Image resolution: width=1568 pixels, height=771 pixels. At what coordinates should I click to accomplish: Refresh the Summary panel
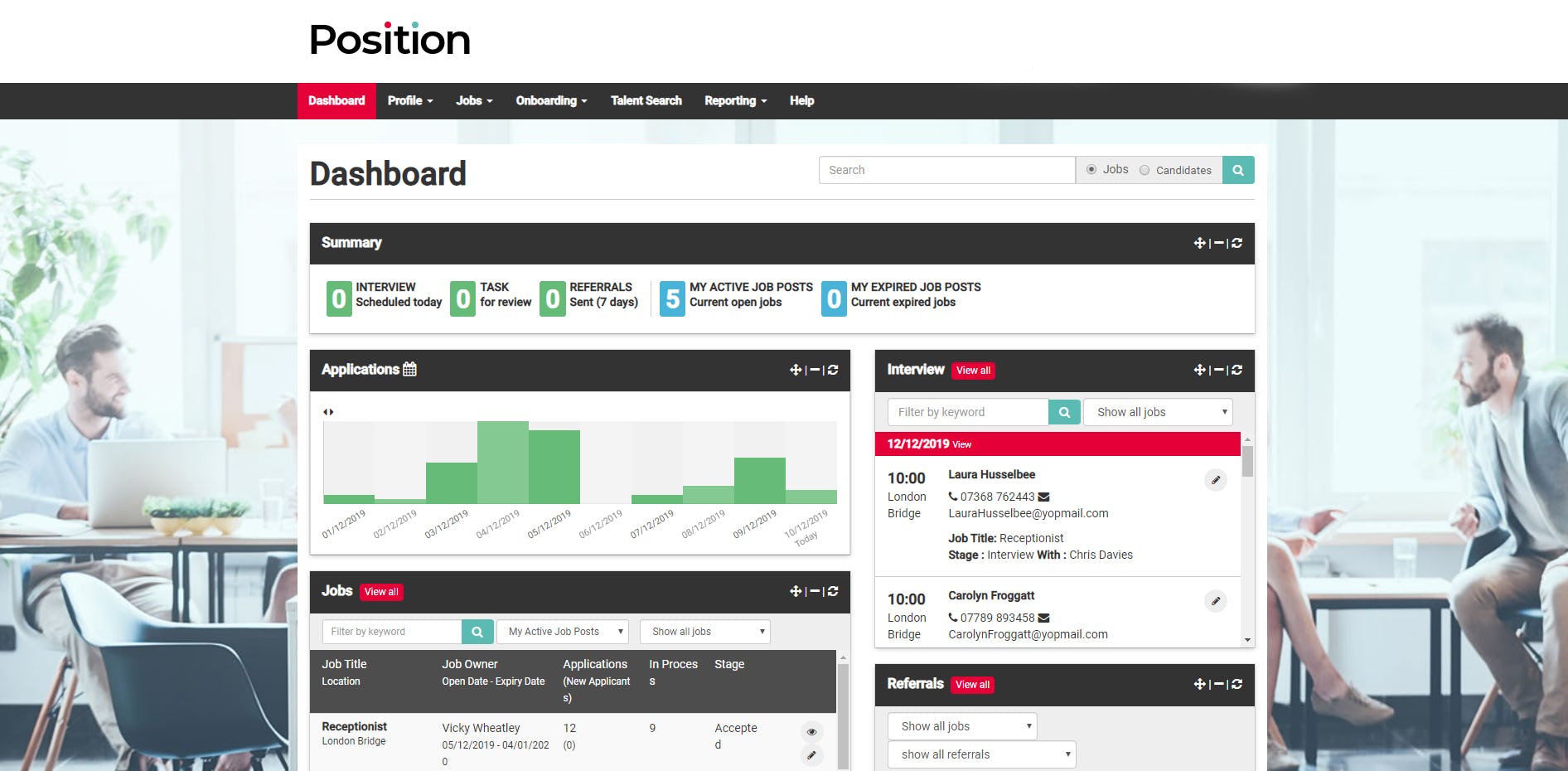[x=1236, y=243]
